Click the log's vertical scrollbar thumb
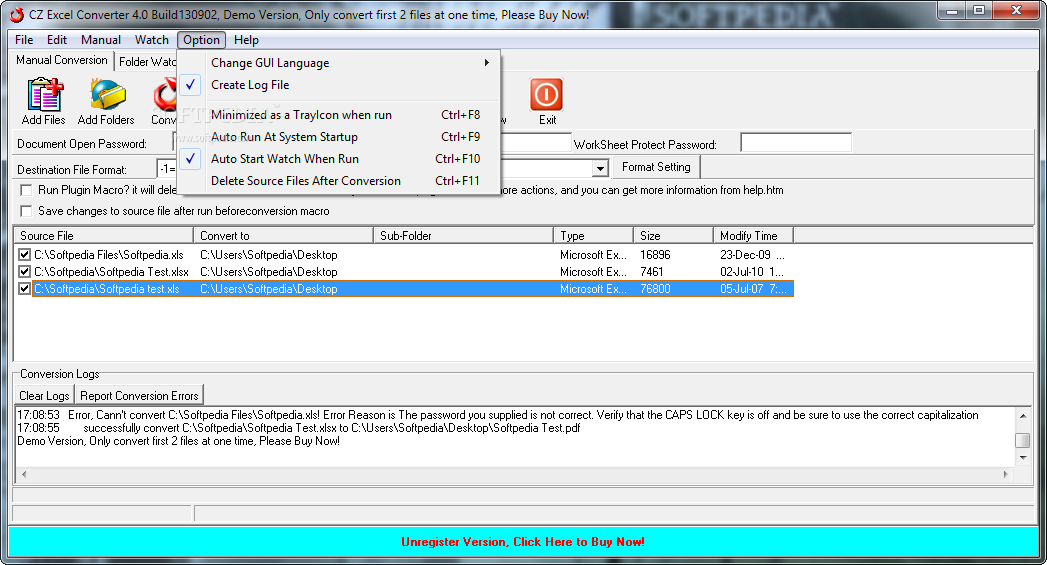1047x565 pixels. coord(1022,440)
